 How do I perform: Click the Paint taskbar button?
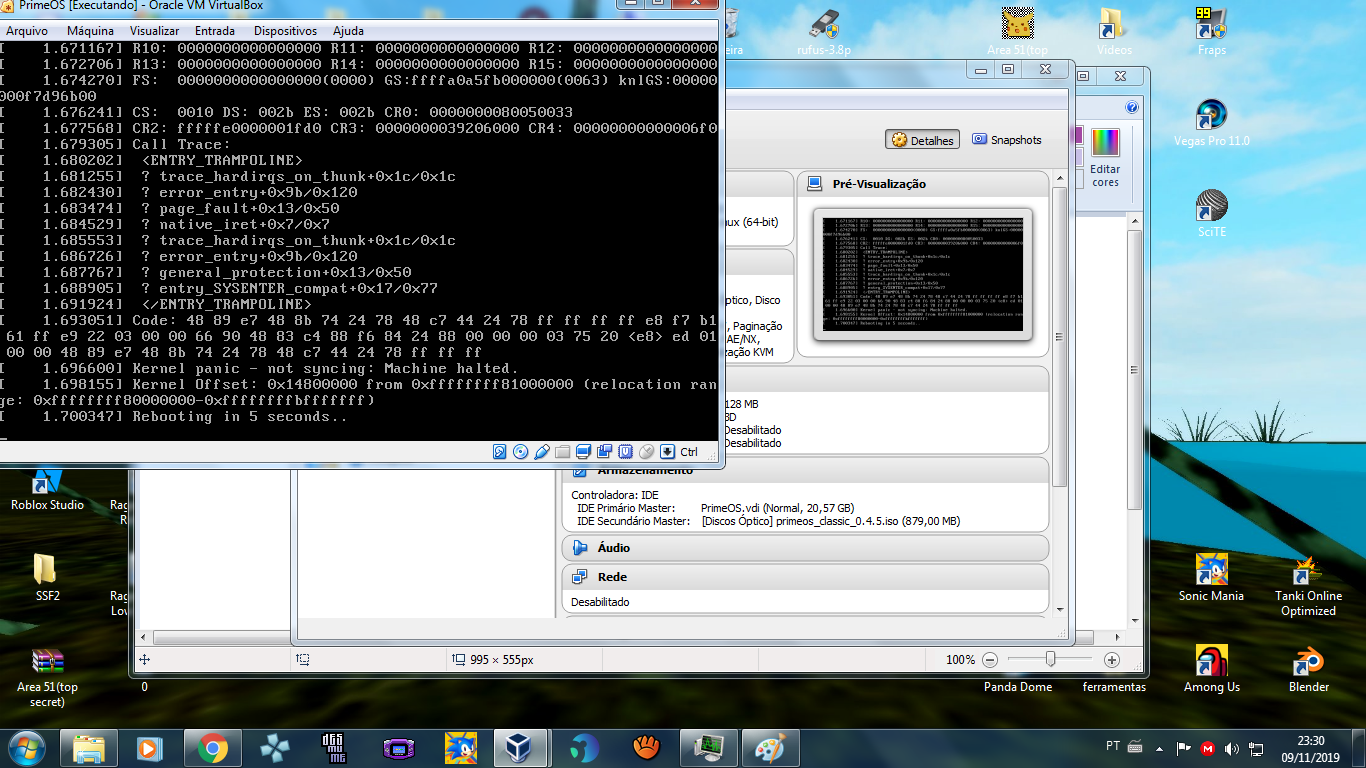pos(769,748)
